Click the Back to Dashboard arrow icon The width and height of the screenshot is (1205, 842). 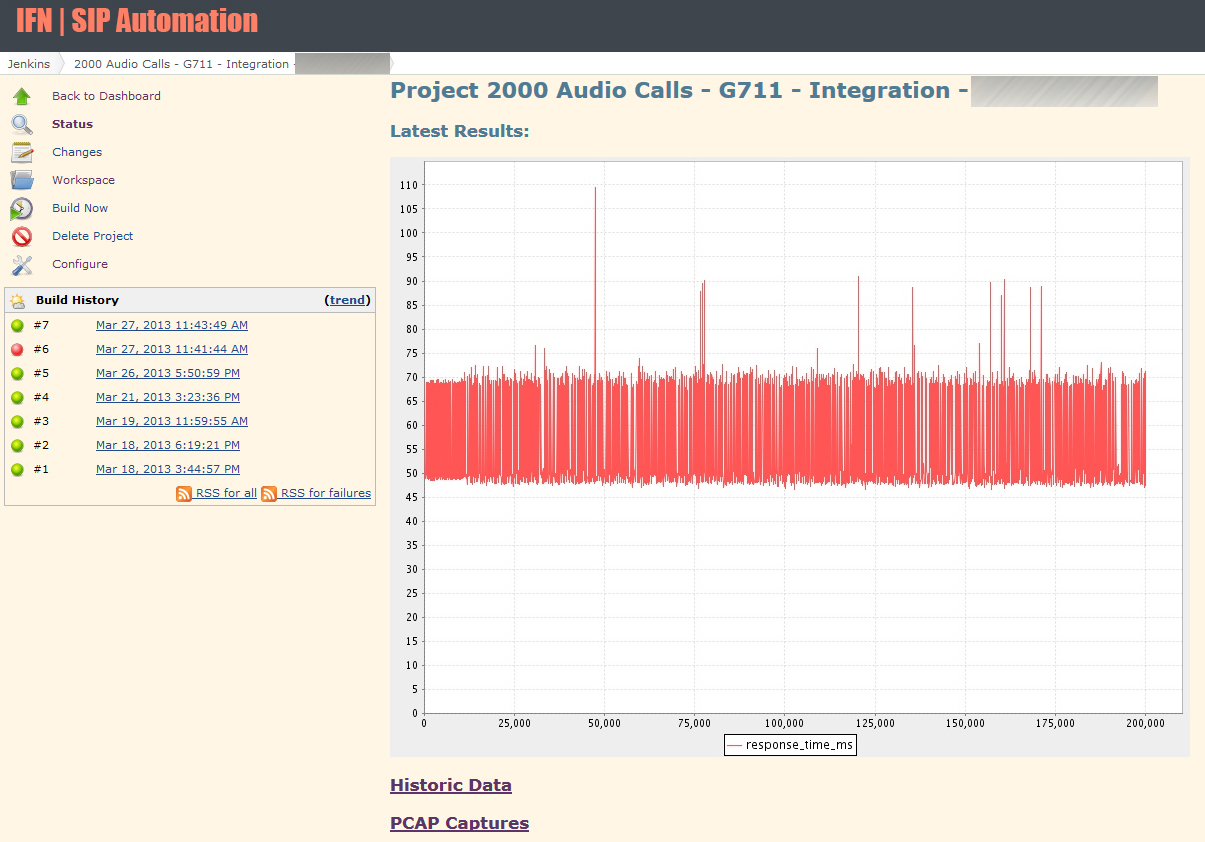pos(22,95)
